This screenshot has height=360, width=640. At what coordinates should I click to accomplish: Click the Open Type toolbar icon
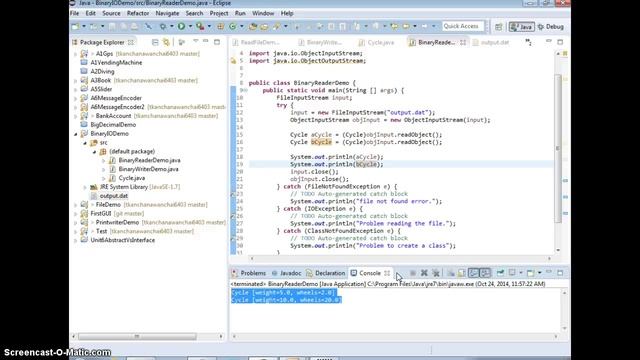253,27
